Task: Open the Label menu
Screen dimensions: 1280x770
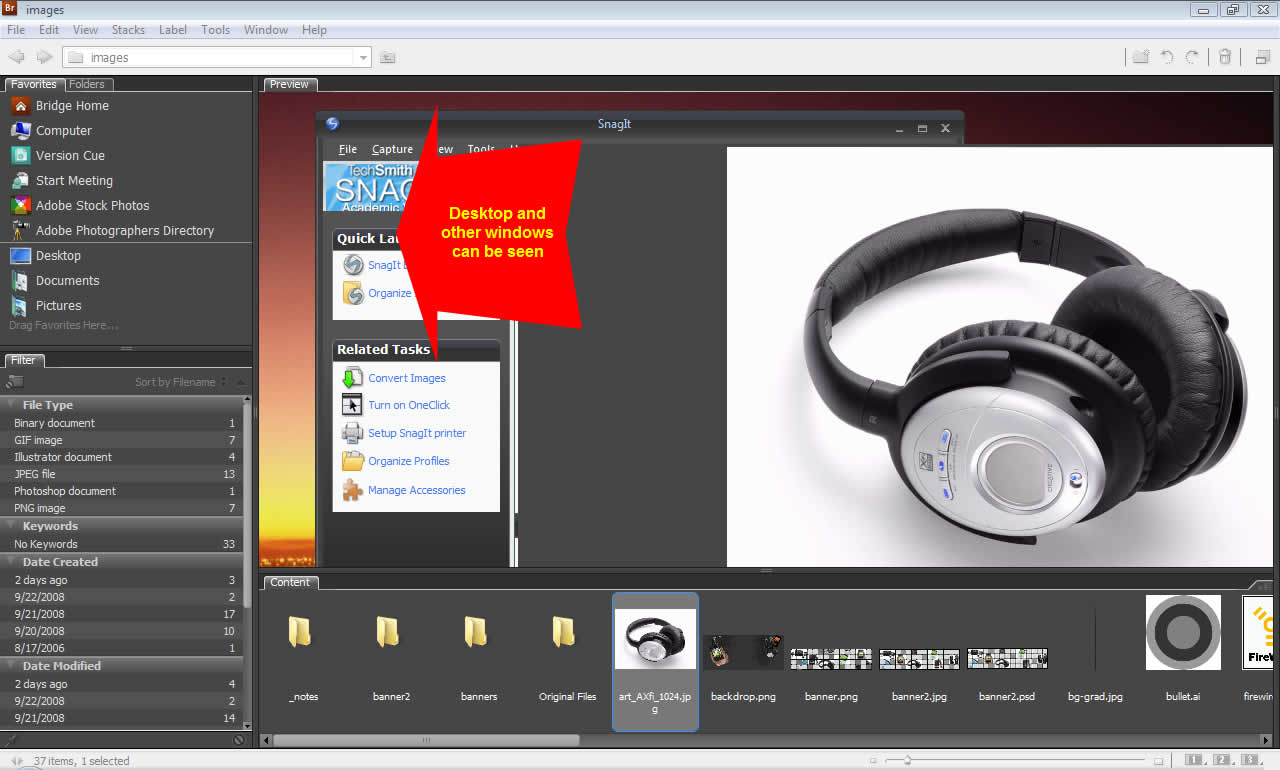Action: click(173, 30)
